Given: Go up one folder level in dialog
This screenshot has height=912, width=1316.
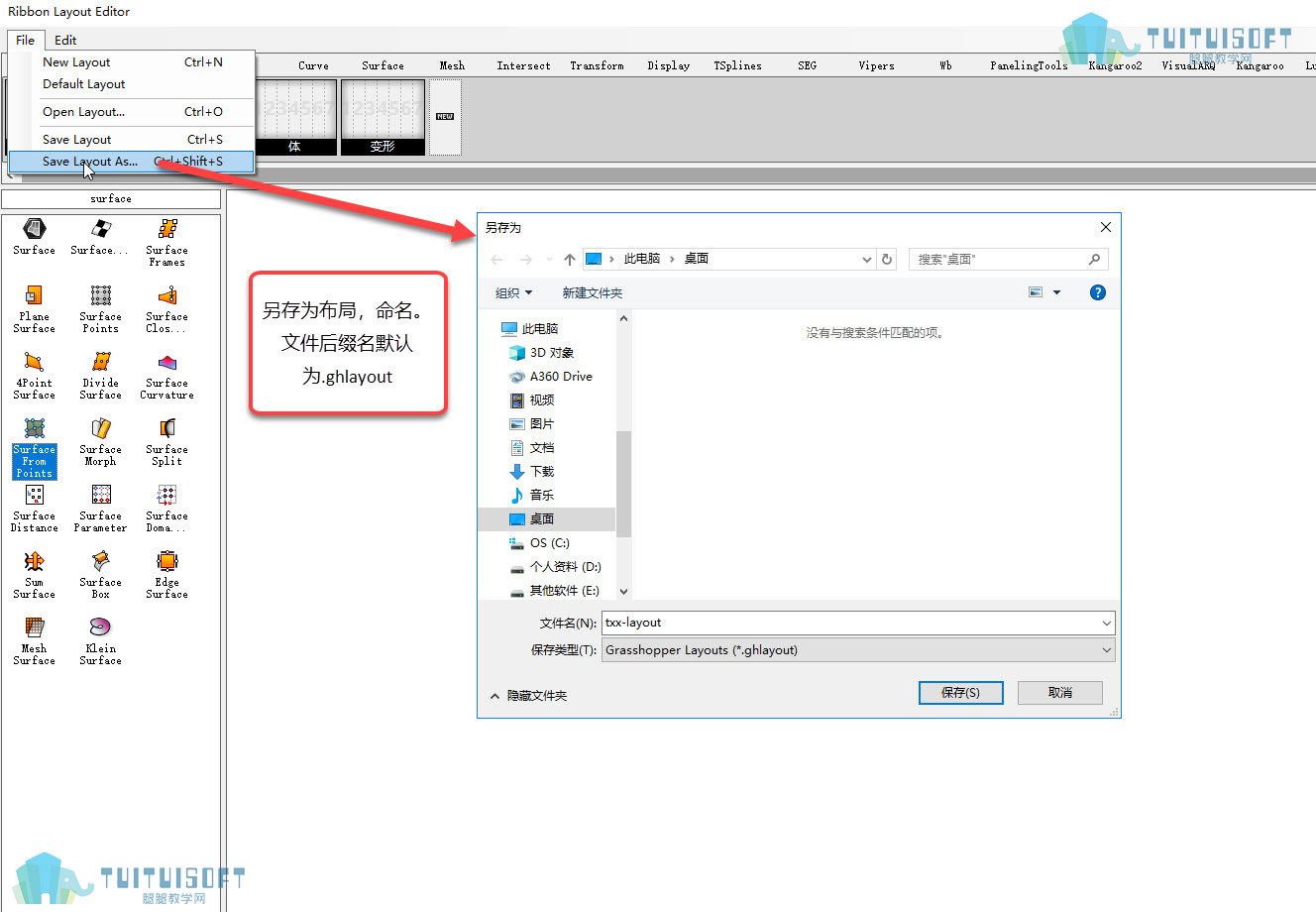Looking at the screenshot, I should [x=569, y=259].
